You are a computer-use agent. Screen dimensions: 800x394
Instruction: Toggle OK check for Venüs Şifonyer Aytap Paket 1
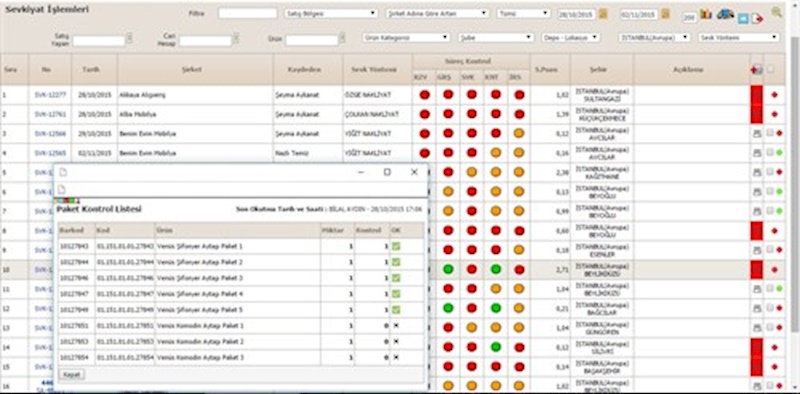[x=396, y=246]
